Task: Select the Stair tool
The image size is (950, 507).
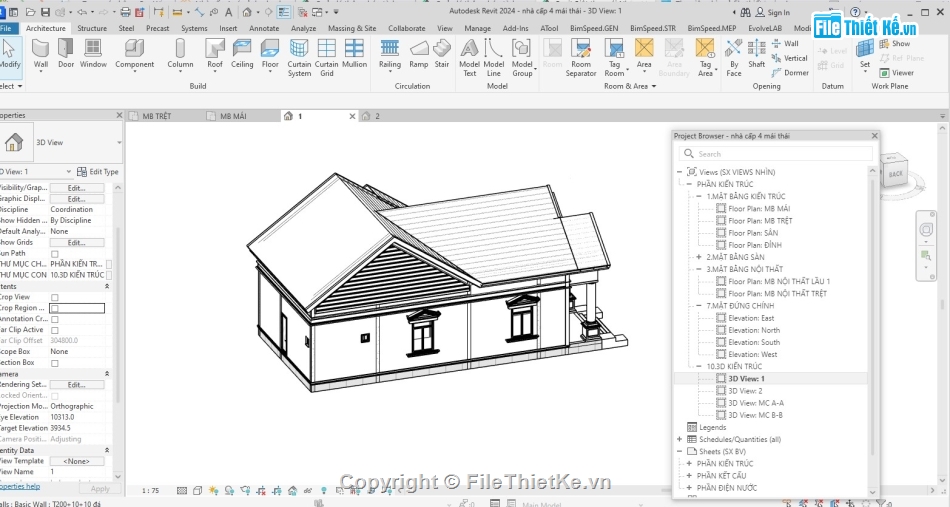Action: [442, 53]
